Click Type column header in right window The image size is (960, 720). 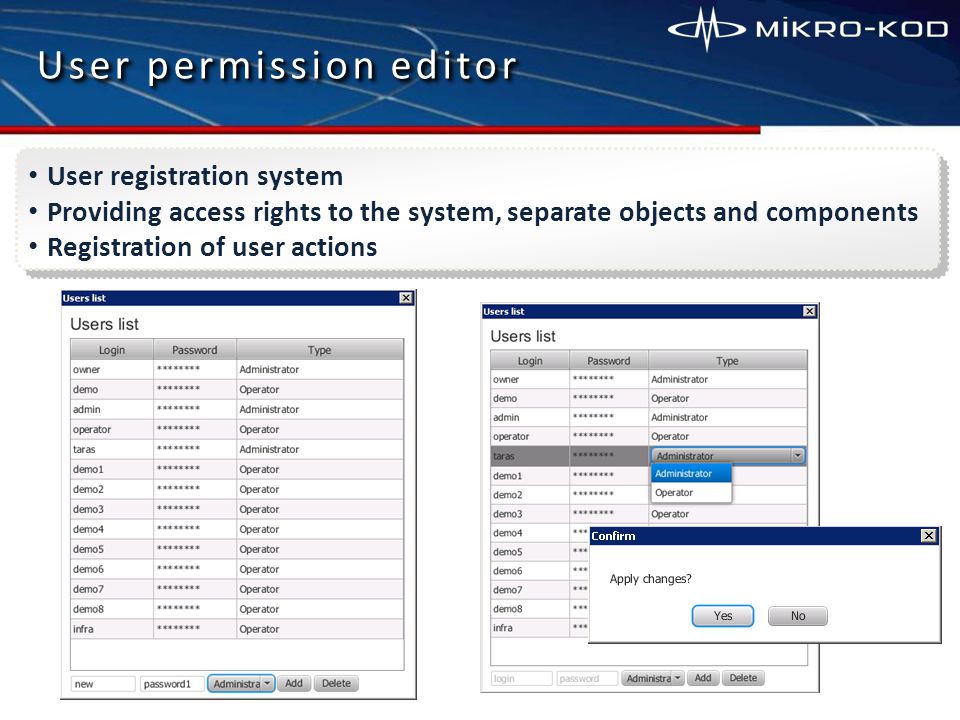[728, 361]
